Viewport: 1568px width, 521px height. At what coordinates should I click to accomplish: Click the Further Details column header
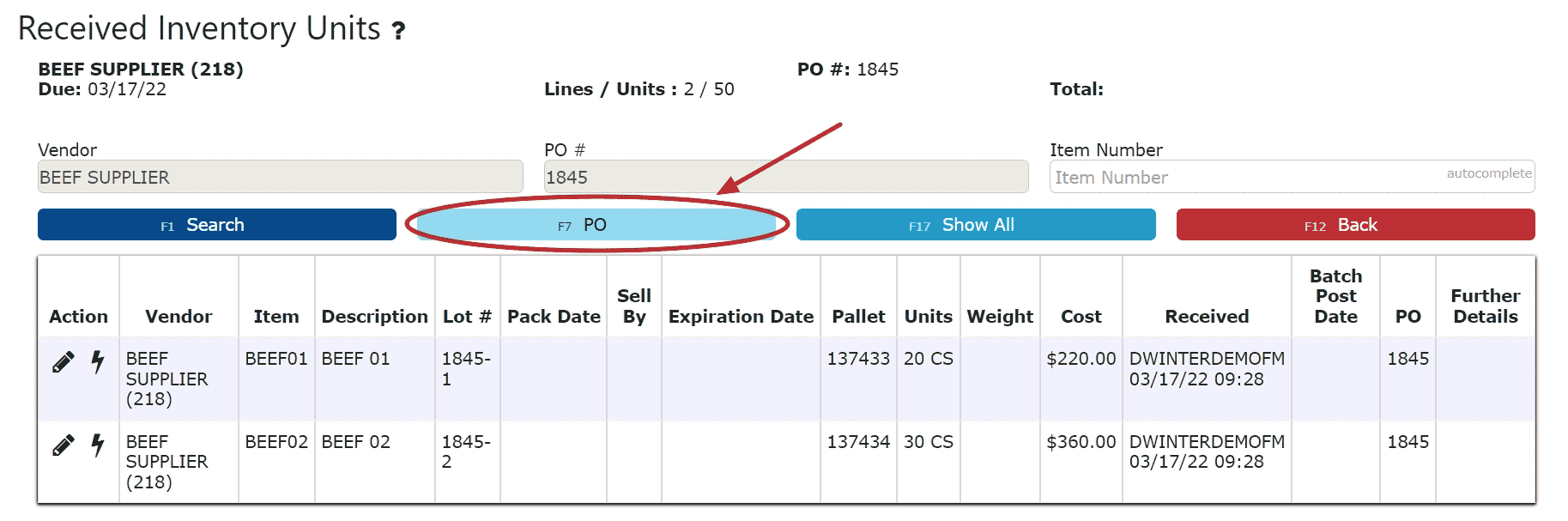(1486, 306)
